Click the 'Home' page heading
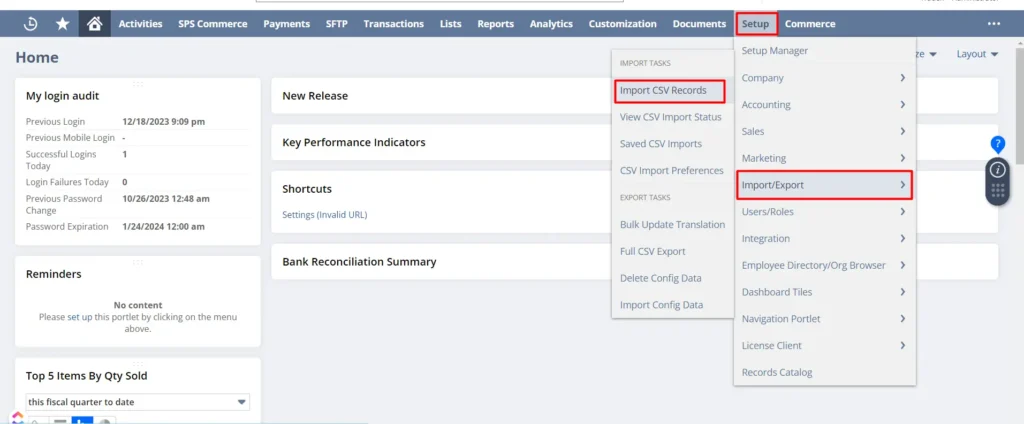The height and width of the screenshot is (424, 1024). [37, 57]
